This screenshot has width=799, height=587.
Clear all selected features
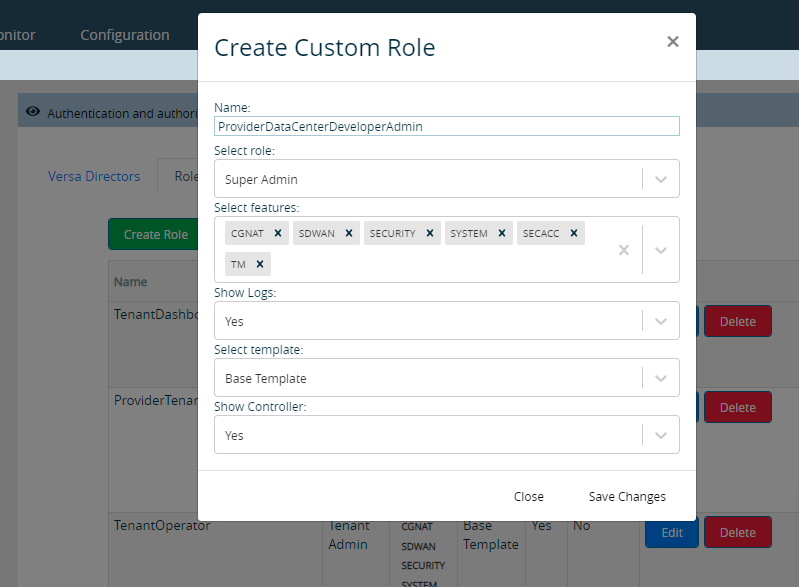coord(624,250)
